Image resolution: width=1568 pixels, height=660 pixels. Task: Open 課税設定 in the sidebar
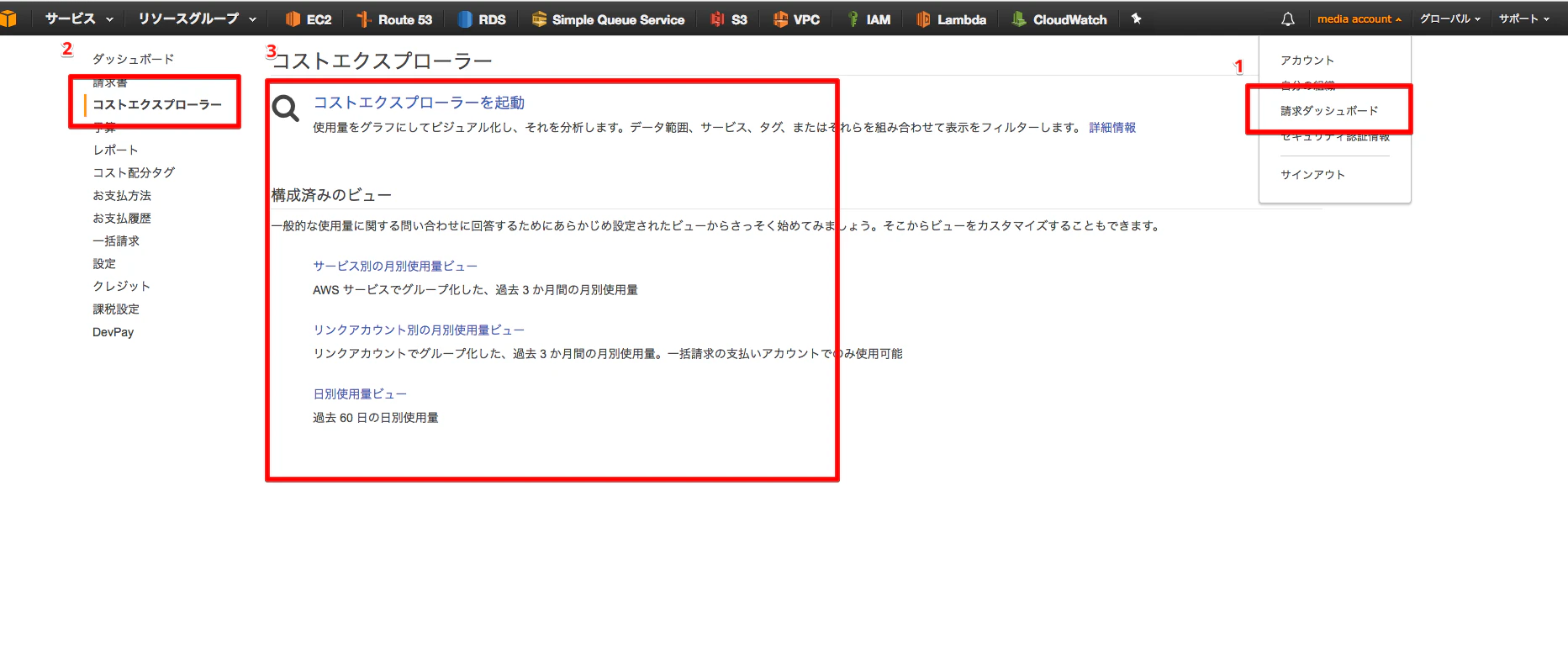point(116,309)
